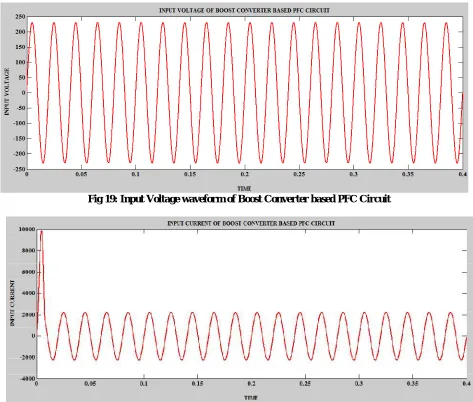Click the INPUT CURRENT y-axis label

(12, 303)
